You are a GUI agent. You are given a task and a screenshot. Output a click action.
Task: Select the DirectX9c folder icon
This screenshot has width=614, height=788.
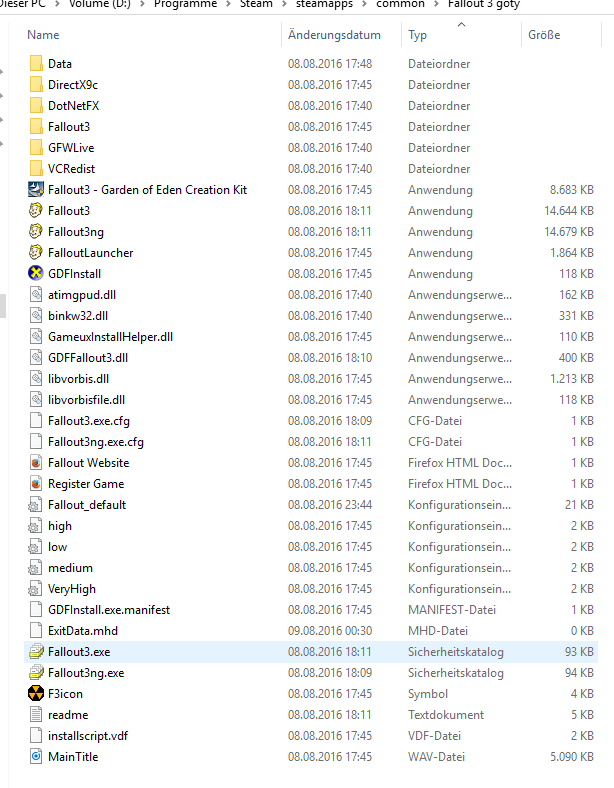(36, 85)
